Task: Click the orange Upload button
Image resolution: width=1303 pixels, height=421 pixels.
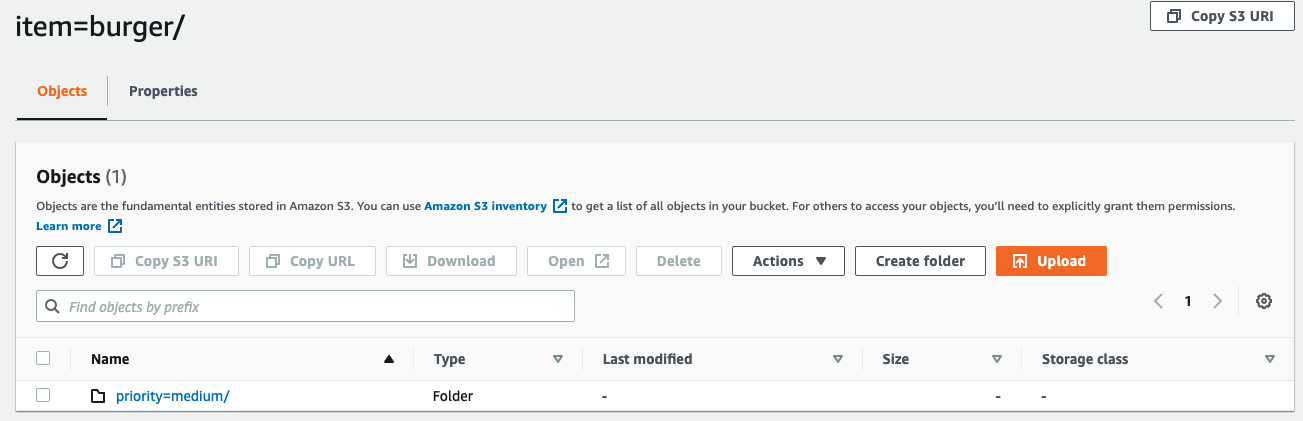Action: pos(1051,261)
